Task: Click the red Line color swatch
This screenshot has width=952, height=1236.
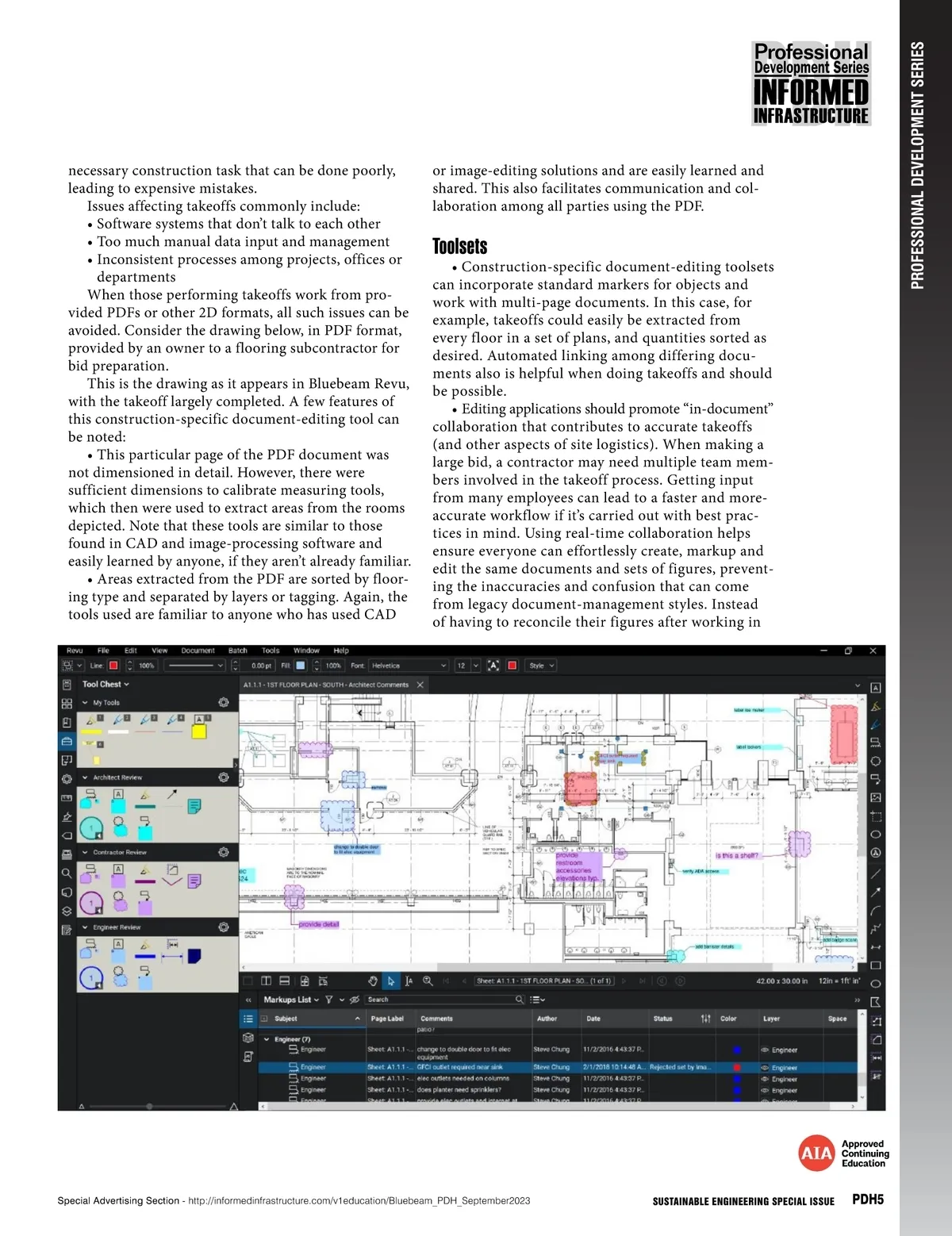Action: [x=113, y=666]
